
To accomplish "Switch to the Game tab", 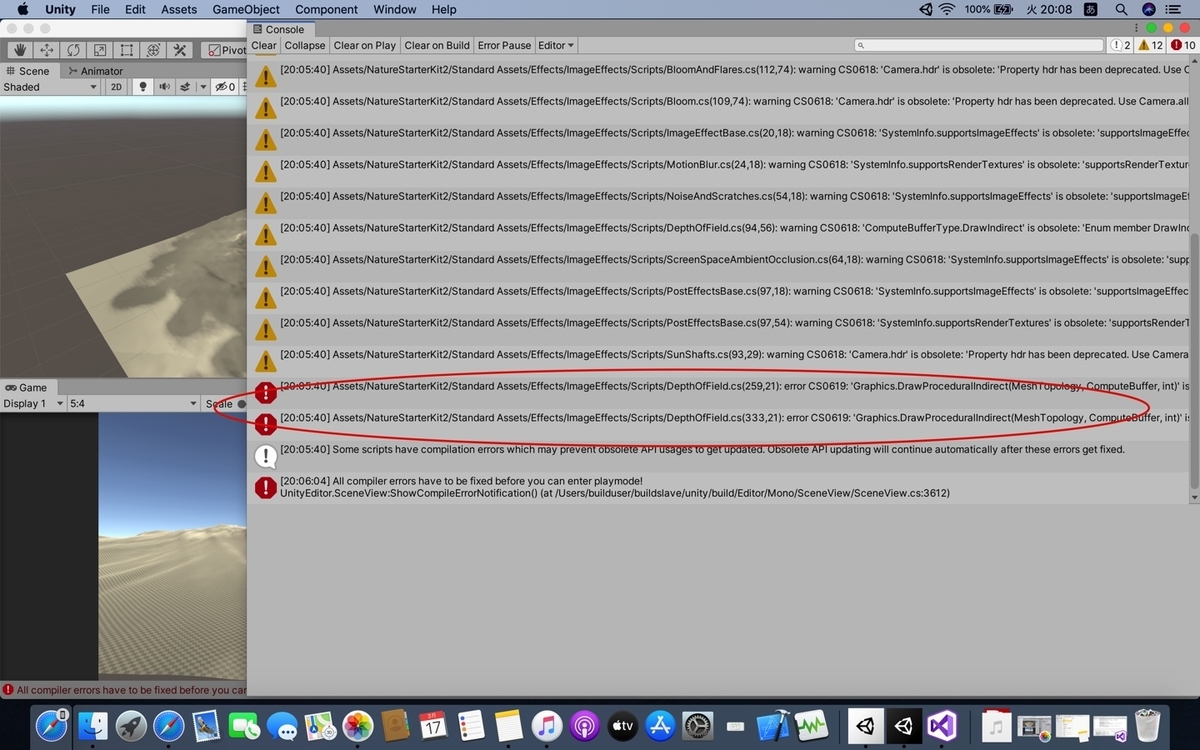I will coord(26,387).
